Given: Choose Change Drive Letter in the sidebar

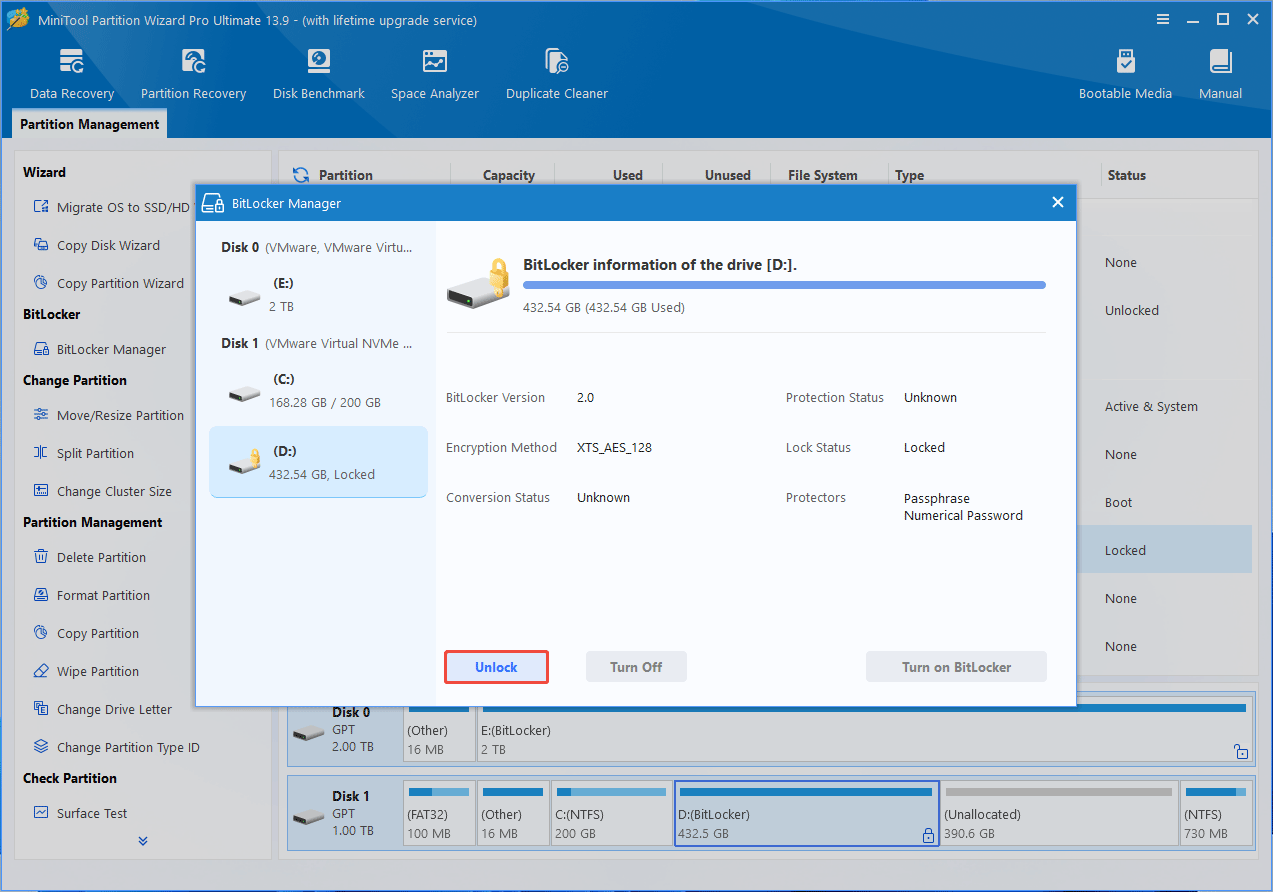Looking at the screenshot, I should [102, 709].
